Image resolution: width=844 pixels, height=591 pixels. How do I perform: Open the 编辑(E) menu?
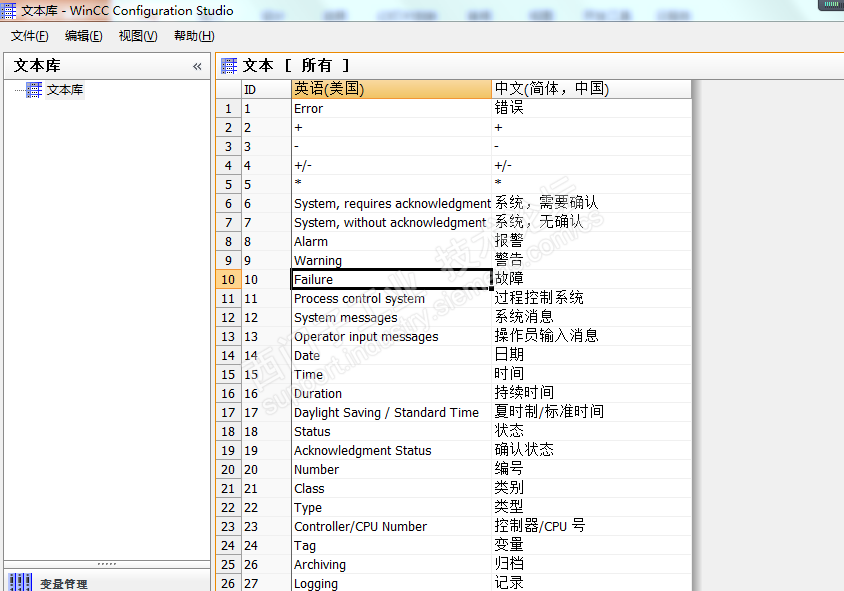click(x=83, y=36)
